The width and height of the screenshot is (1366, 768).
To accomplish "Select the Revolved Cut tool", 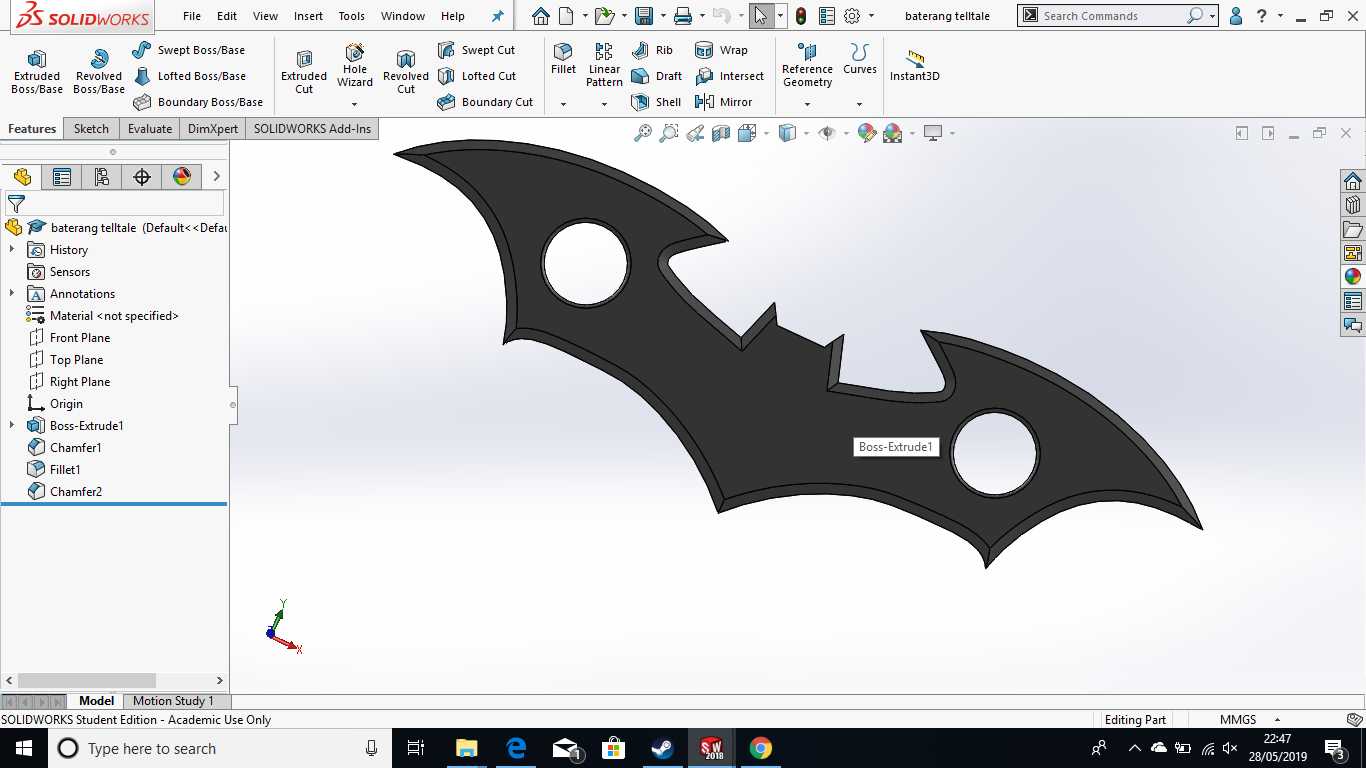I will tap(406, 72).
